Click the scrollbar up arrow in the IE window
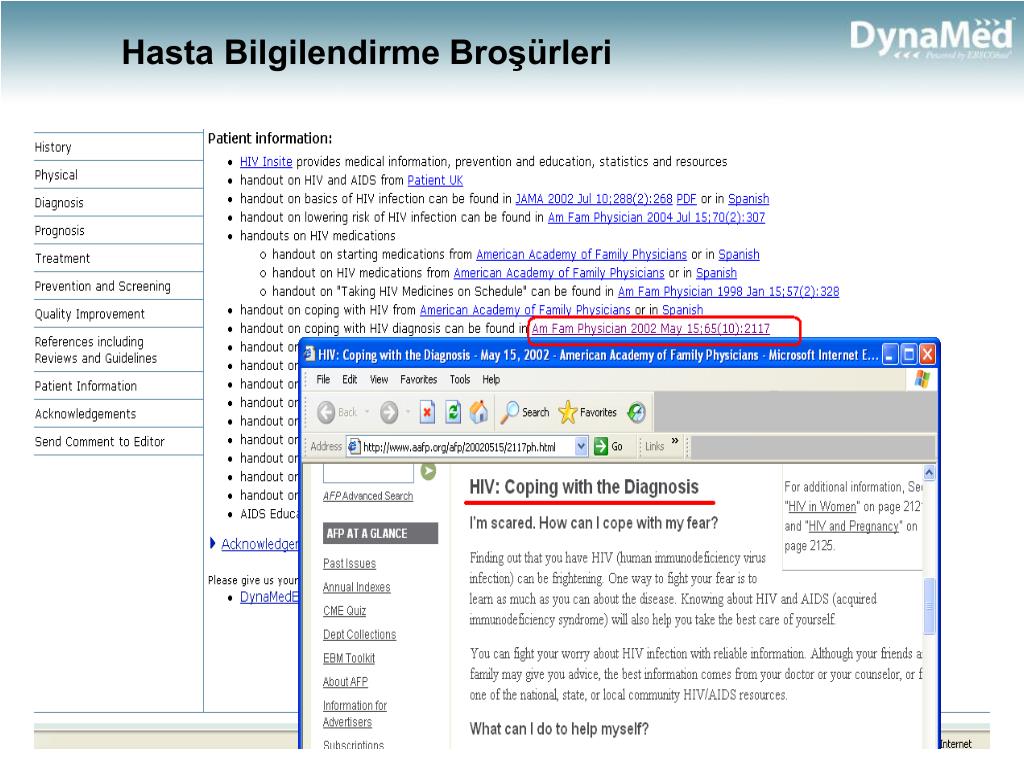Screen dimensions: 1024x768 (929, 473)
